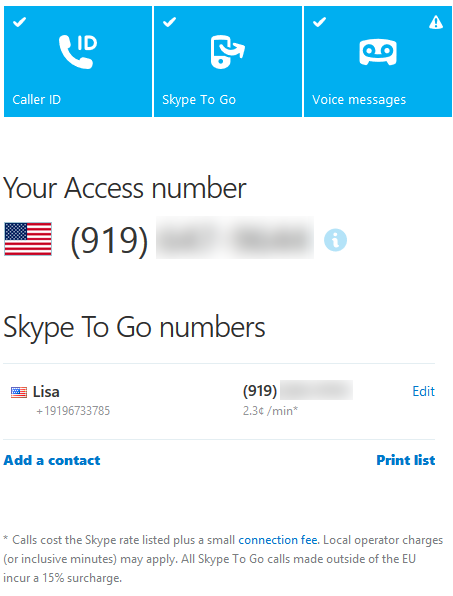Open the Print list link
This screenshot has width=453, height=596.
click(x=405, y=460)
